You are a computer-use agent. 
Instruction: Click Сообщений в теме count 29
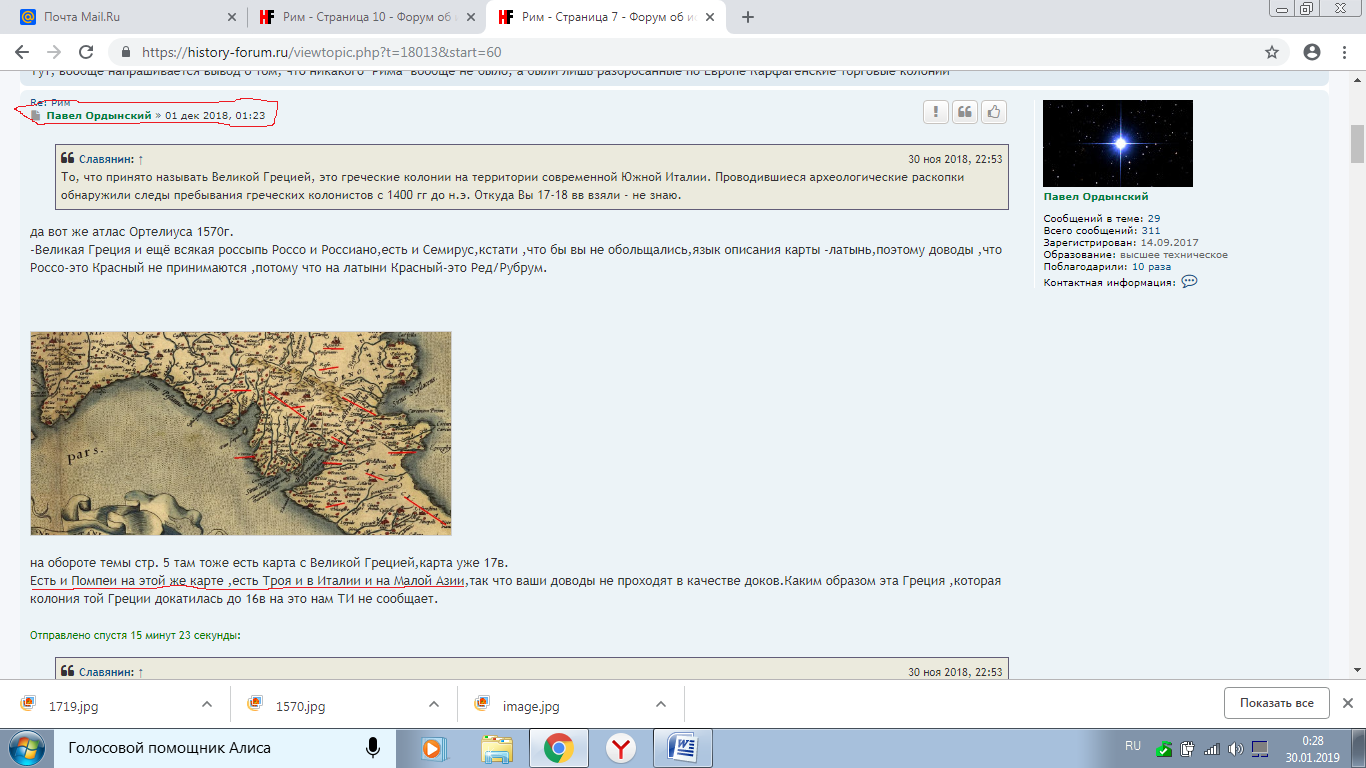click(1154, 218)
